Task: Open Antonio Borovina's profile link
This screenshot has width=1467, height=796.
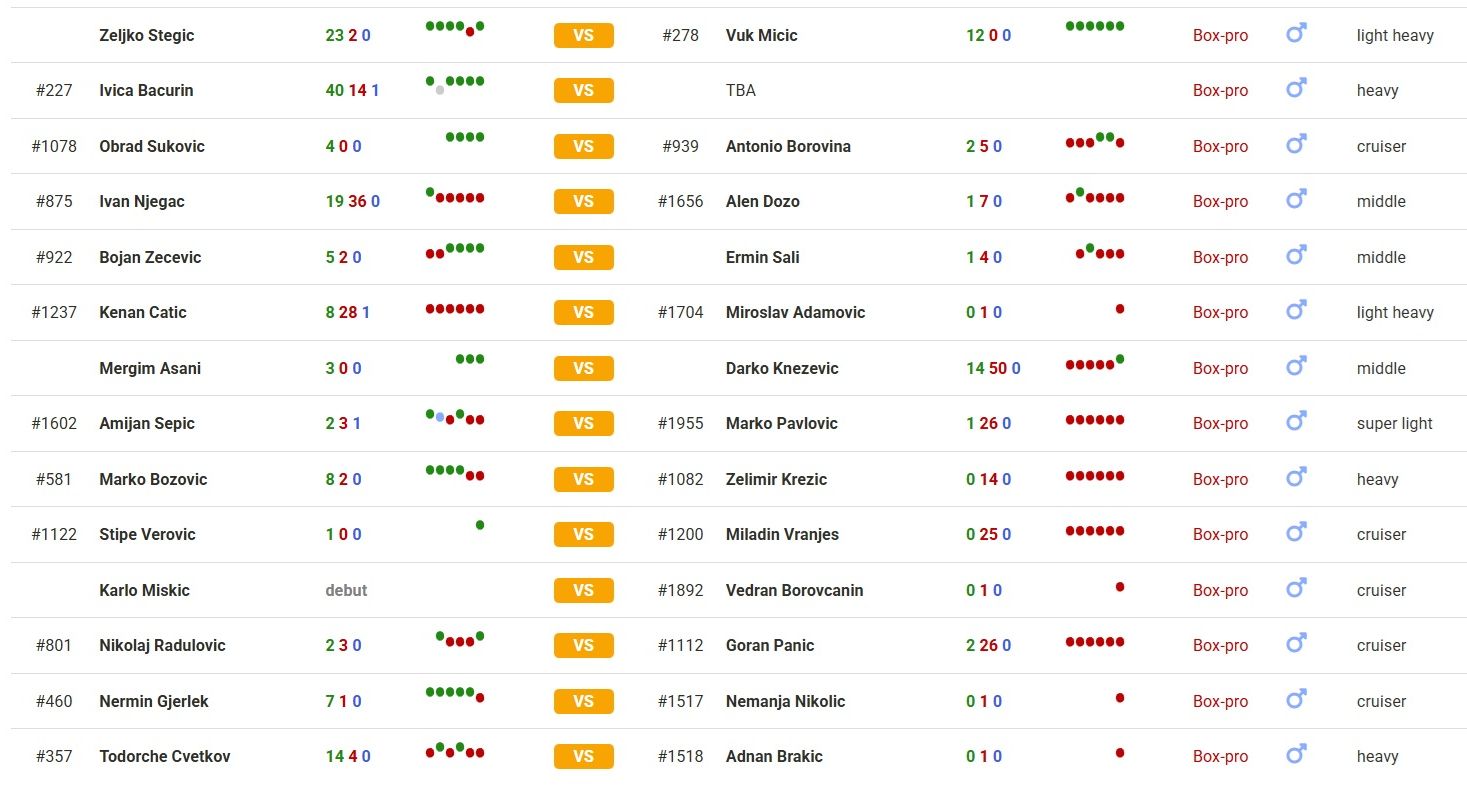Action: [788, 146]
